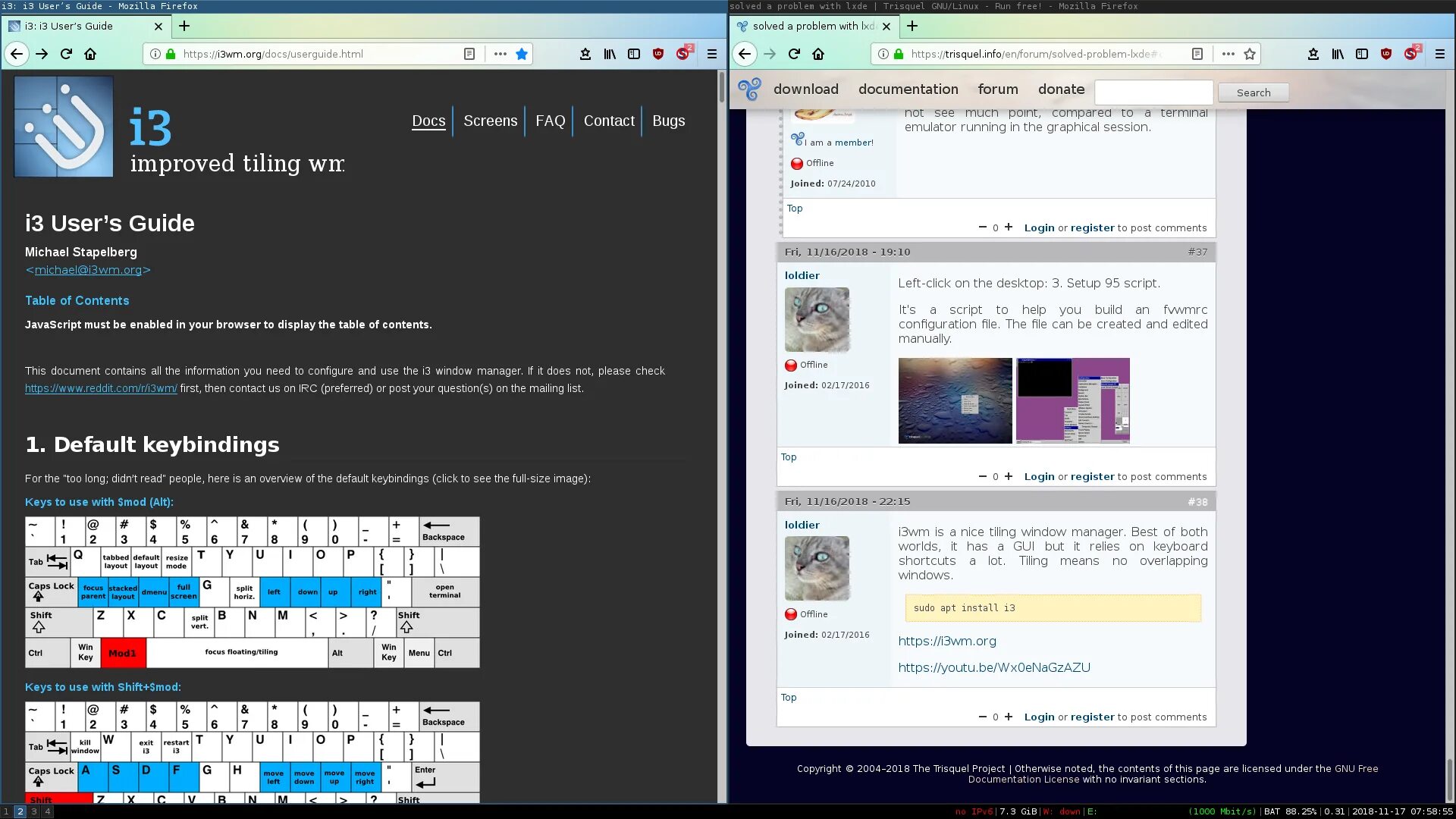
Task: Open the Screens page in i3 navigation
Action: coord(490,121)
